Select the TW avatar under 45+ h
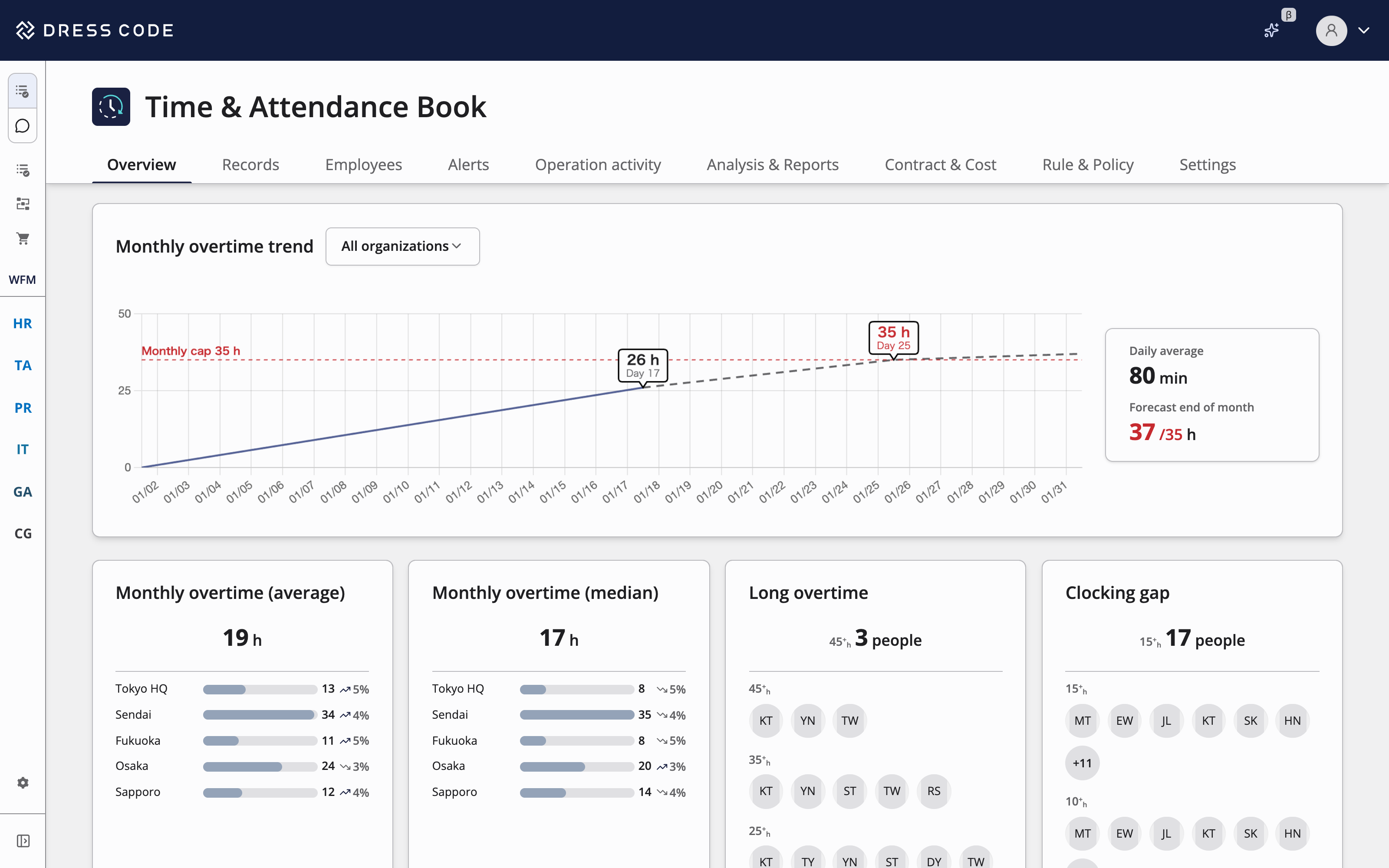This screenshot has width=1389, height=868. (849, 720)
